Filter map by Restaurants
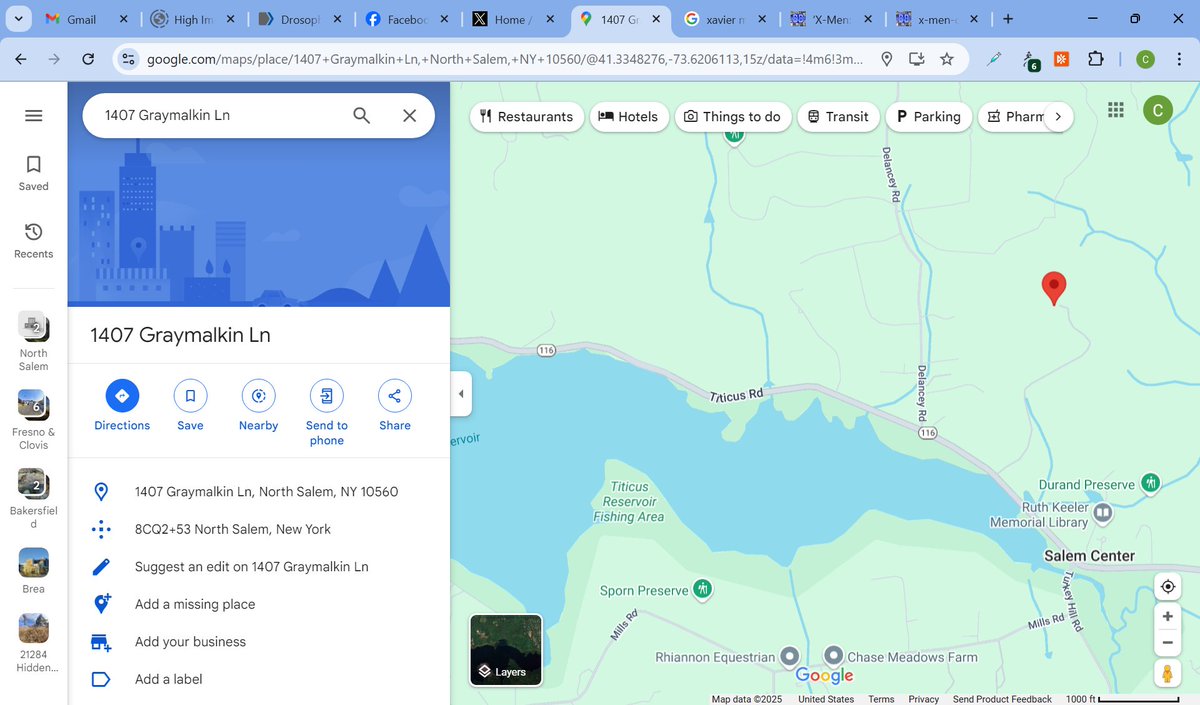 pos(526,116)
